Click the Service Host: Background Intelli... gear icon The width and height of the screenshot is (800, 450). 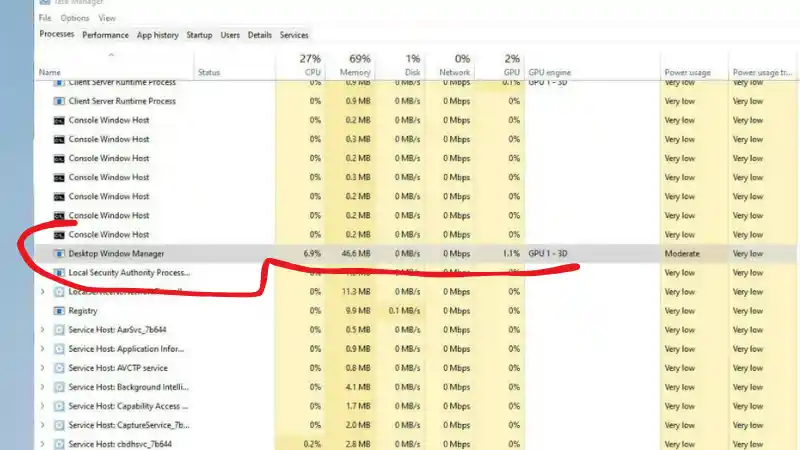(x=59, y=387)
